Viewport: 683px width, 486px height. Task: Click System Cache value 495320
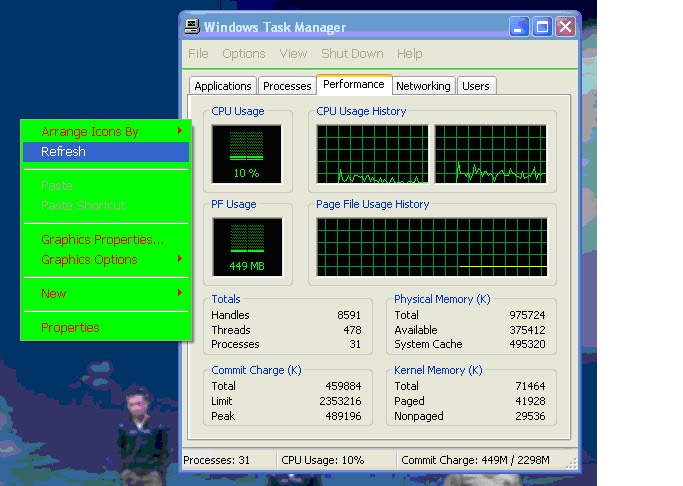coord(527,344)
